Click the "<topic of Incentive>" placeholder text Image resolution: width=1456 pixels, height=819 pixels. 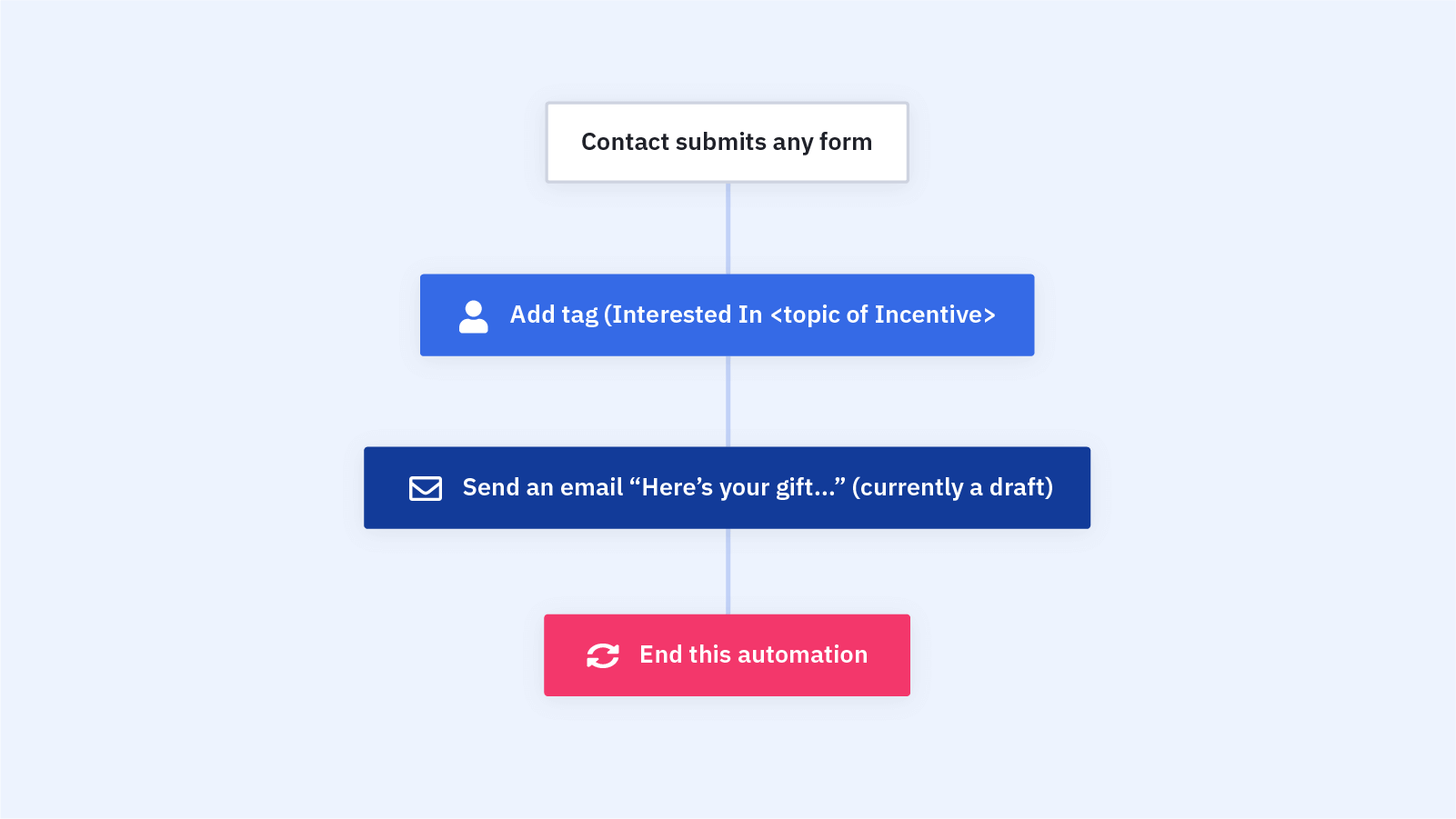(882, 315)
